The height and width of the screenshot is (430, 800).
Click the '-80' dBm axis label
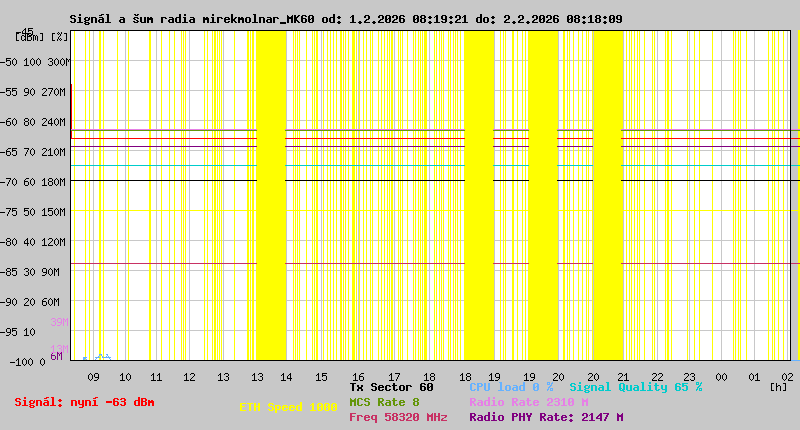click(x=9, y=242)
